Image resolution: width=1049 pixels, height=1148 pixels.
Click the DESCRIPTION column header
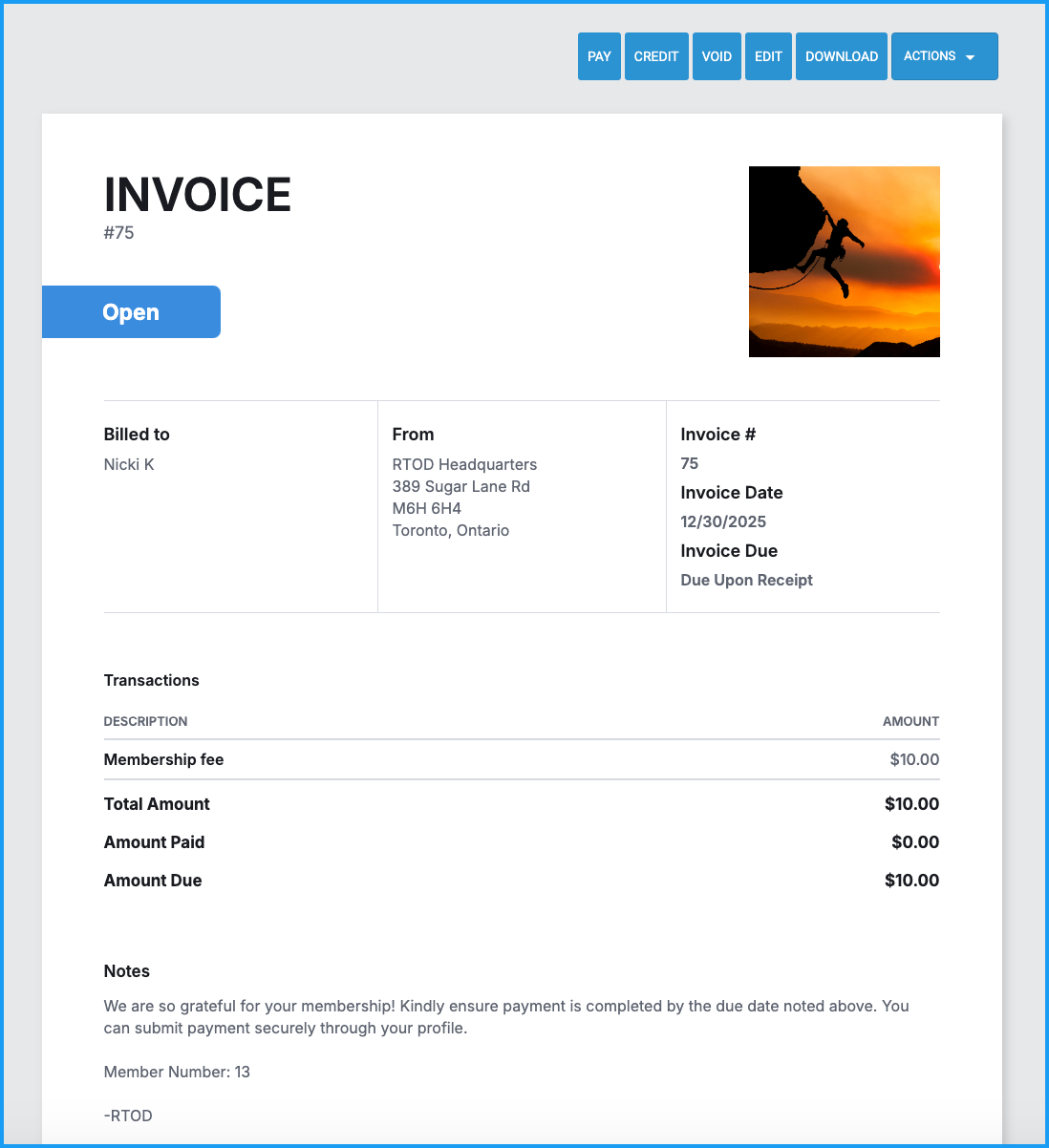click(x=145, y=721)
